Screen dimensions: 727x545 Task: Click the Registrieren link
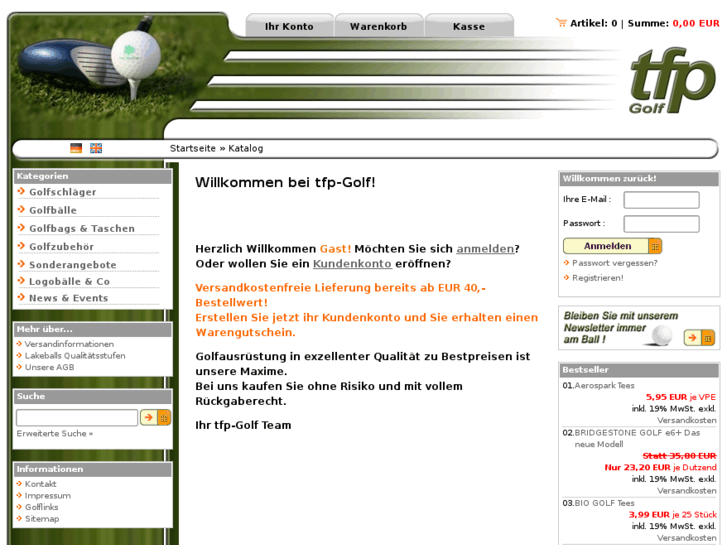pos(598,278)
